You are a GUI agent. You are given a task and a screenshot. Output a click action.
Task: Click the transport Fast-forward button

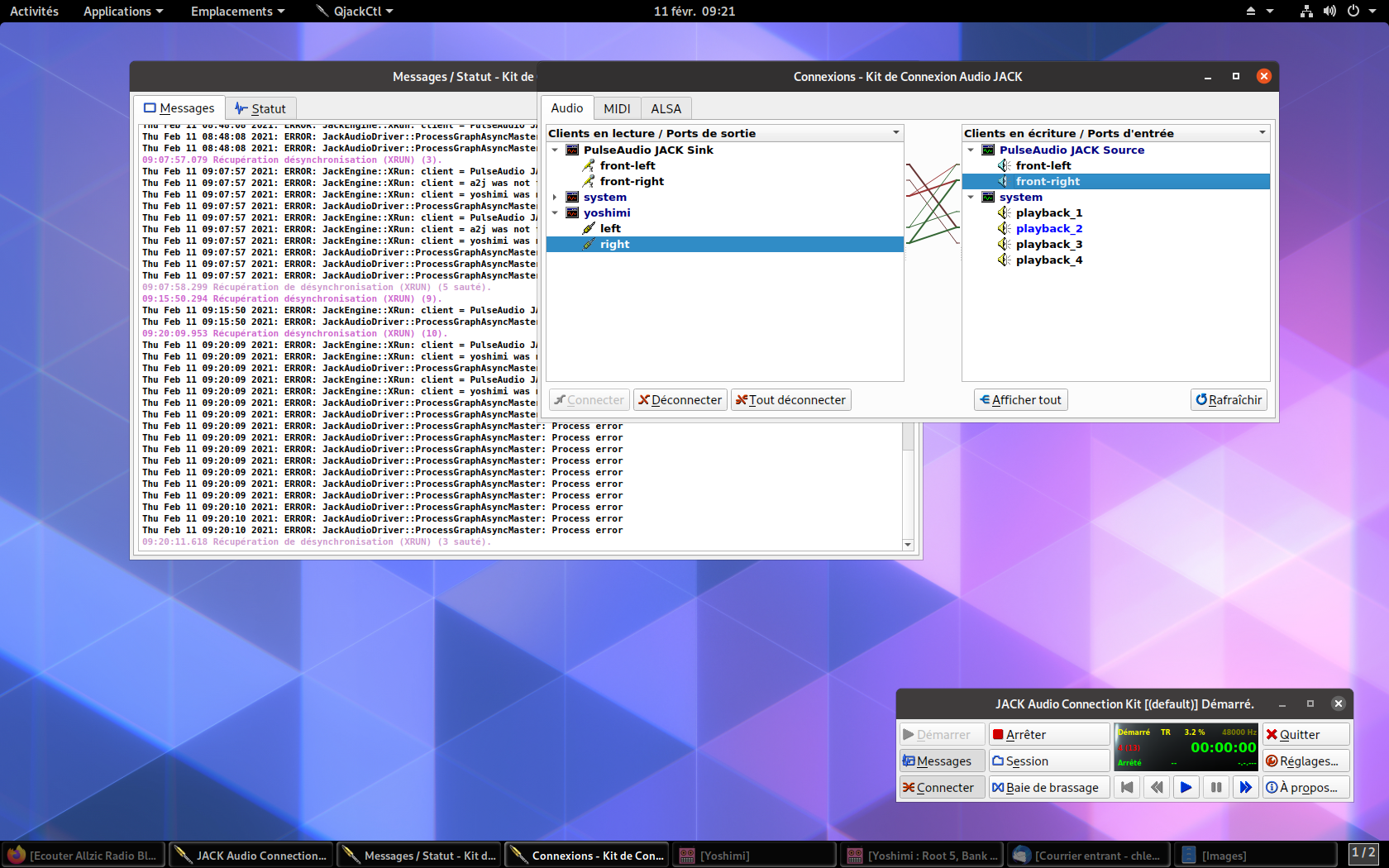tap(1245, 788)
